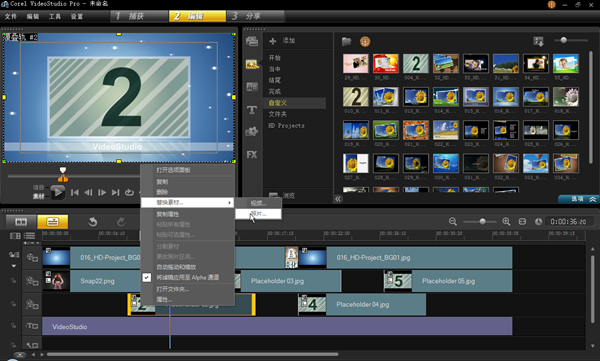The width and height of the screenshot is (600, 361).
Task: Select the Instant Project library icon
Action: (x=252, y=64)
